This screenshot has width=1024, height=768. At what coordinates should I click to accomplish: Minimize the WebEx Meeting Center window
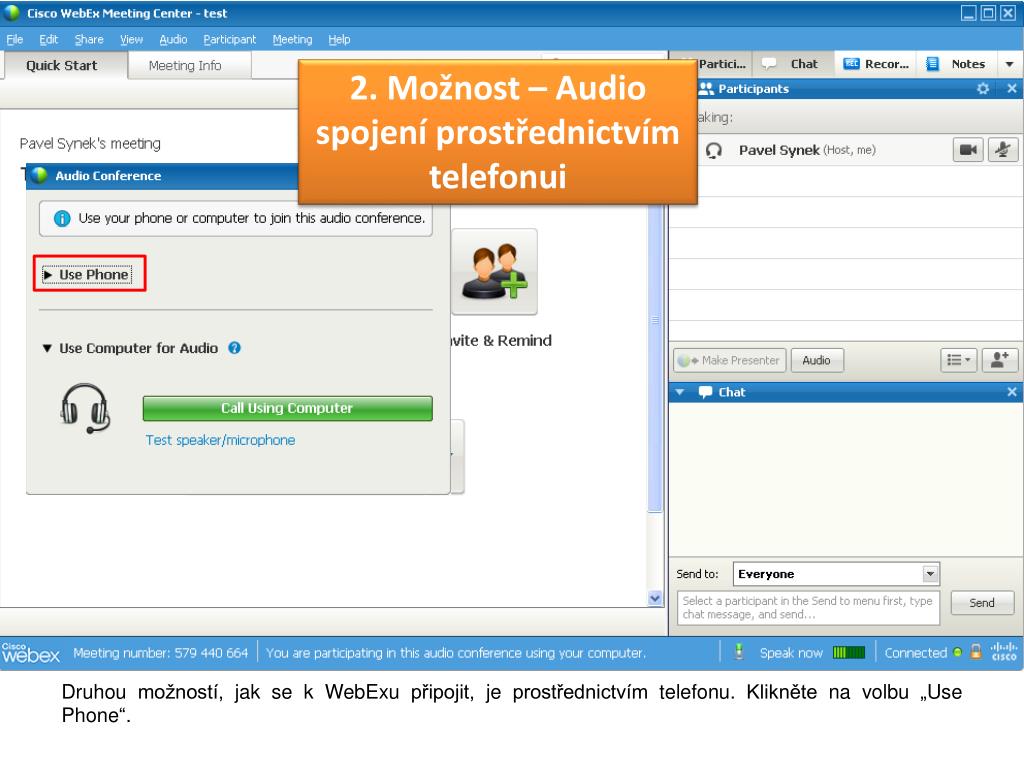coord(968,13)
